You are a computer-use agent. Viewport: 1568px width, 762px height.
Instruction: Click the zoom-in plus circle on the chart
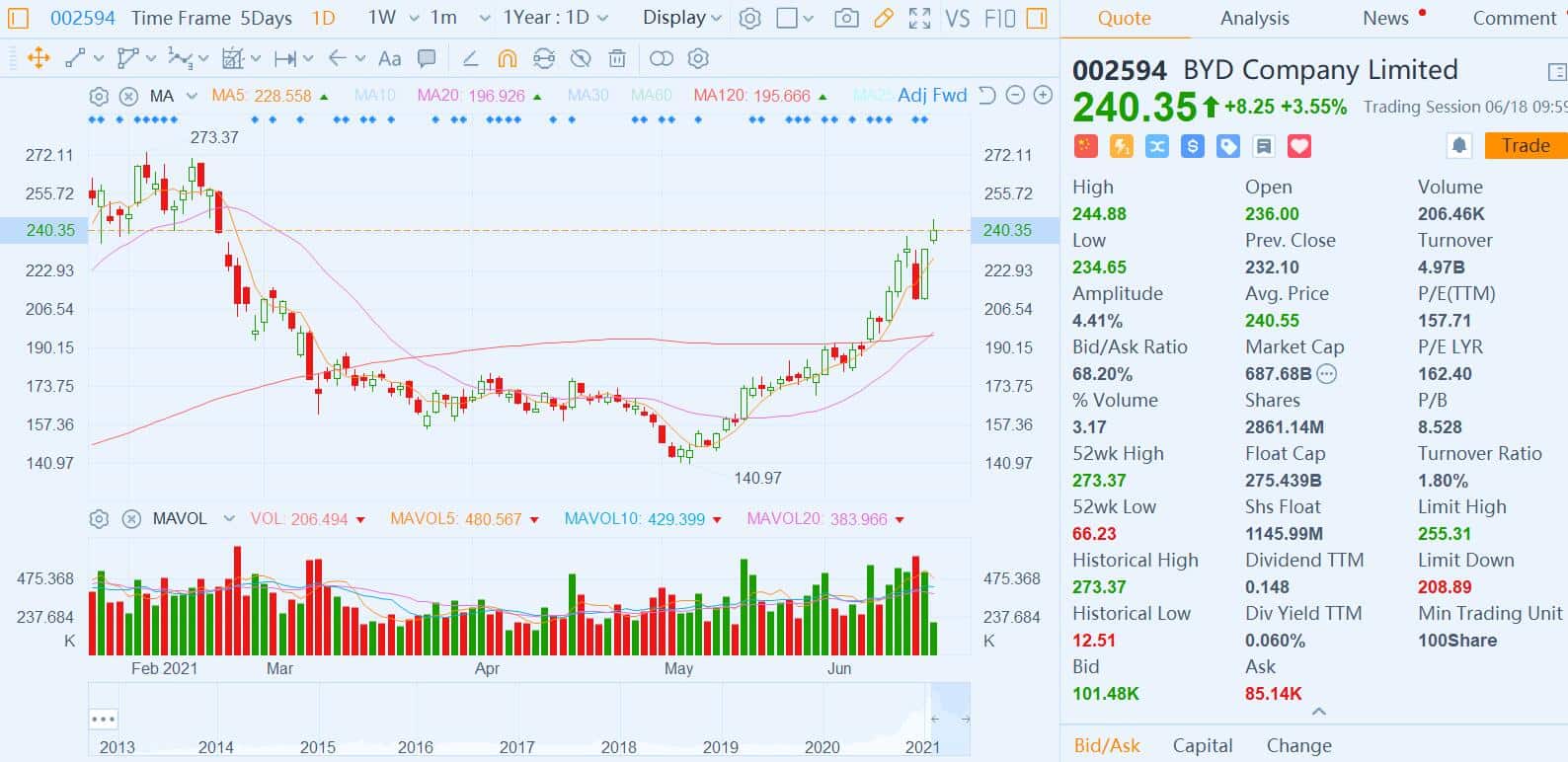(x=1043, y=96)
